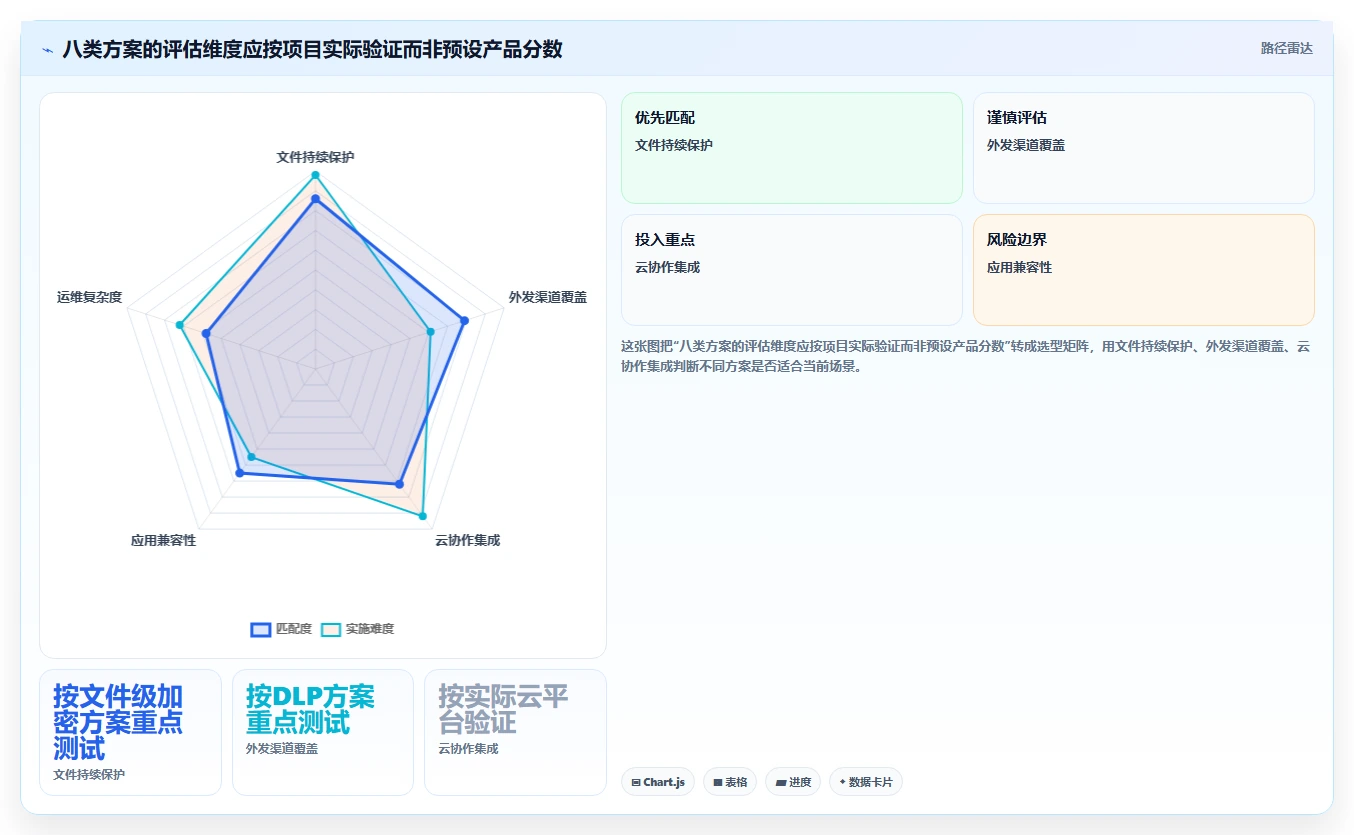Click 应用兼容性 text in 风险边界 card

point(1019,267)
